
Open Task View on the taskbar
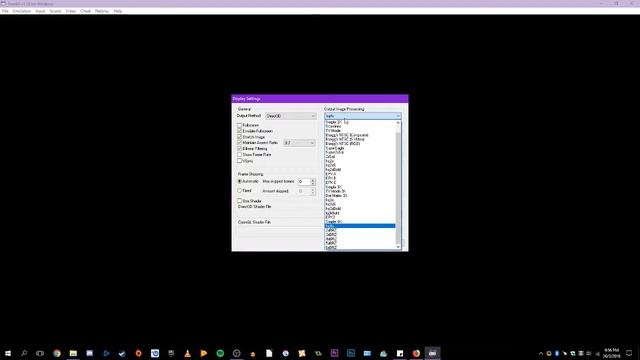pos(40,353)
